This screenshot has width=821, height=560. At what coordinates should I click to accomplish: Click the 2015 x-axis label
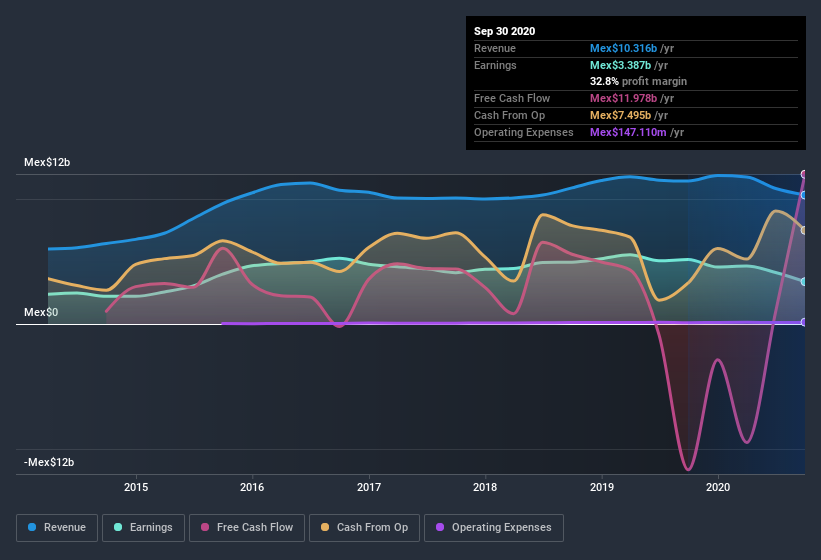coord(136,487)
